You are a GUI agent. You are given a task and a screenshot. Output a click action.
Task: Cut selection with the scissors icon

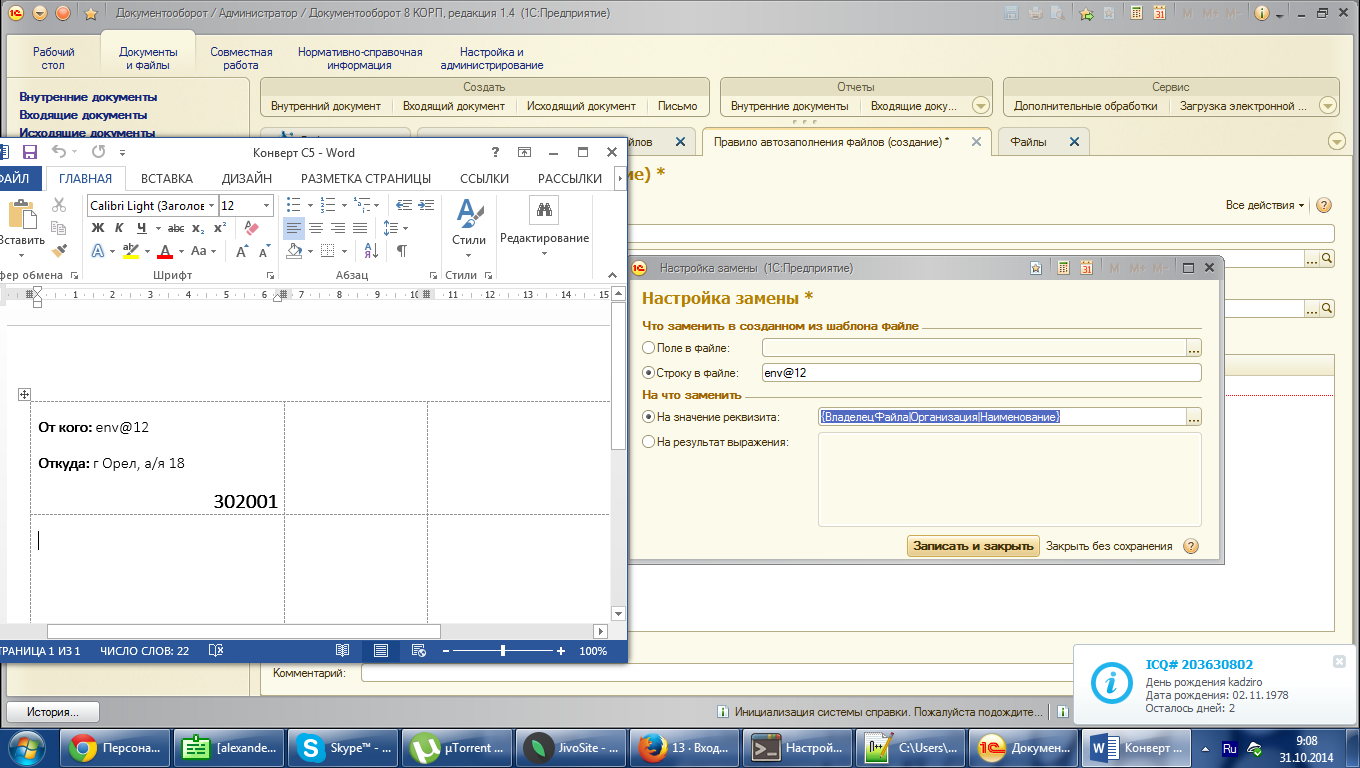(59, 205)
